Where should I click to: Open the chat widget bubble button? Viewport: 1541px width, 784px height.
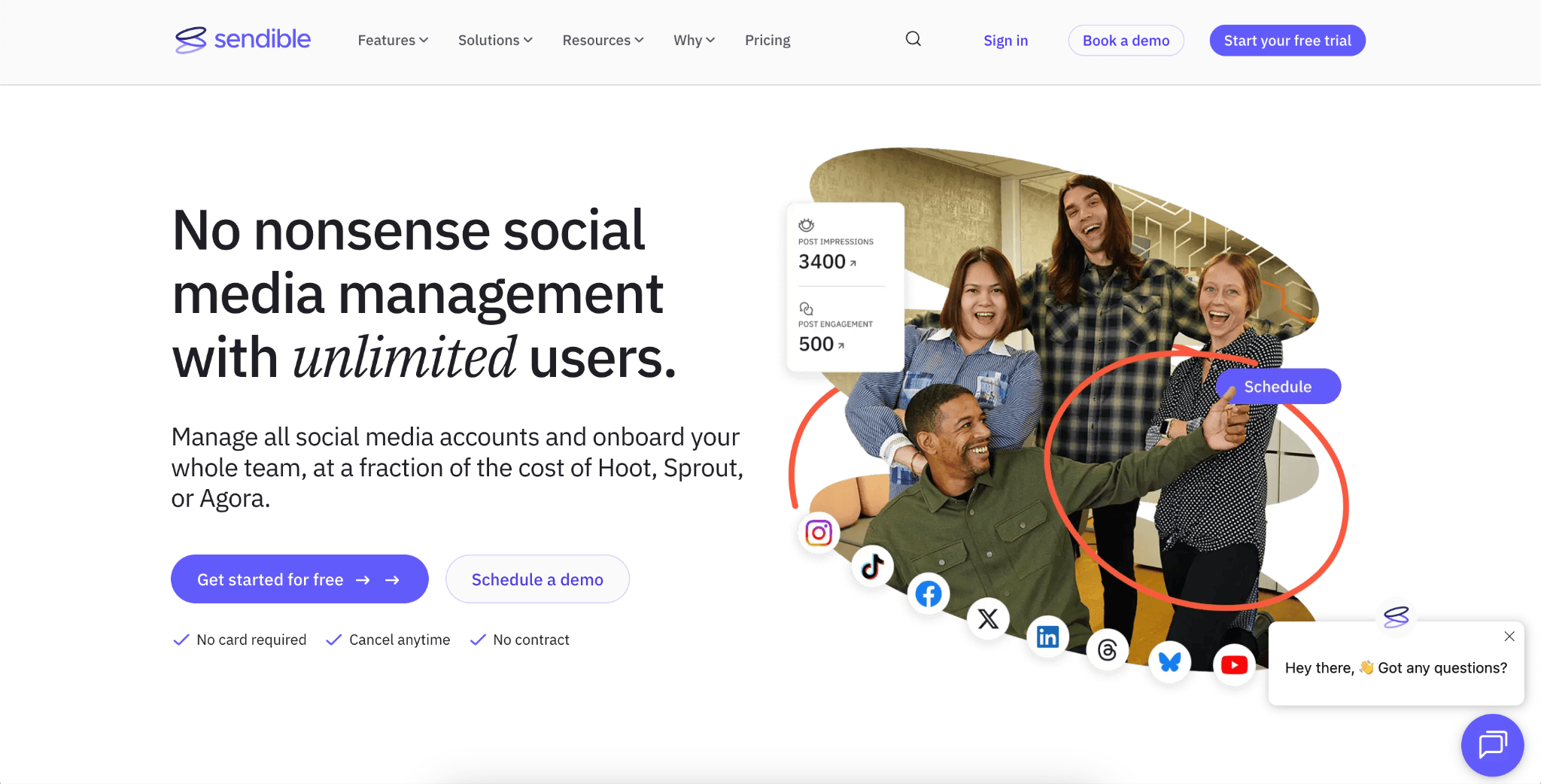pyautogui.click(x=1492, y=745)
